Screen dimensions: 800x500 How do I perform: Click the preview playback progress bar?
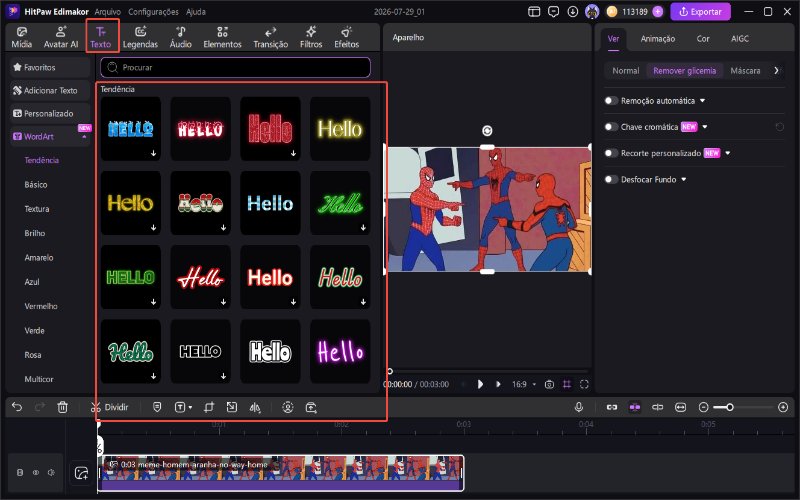pos(489,371)
